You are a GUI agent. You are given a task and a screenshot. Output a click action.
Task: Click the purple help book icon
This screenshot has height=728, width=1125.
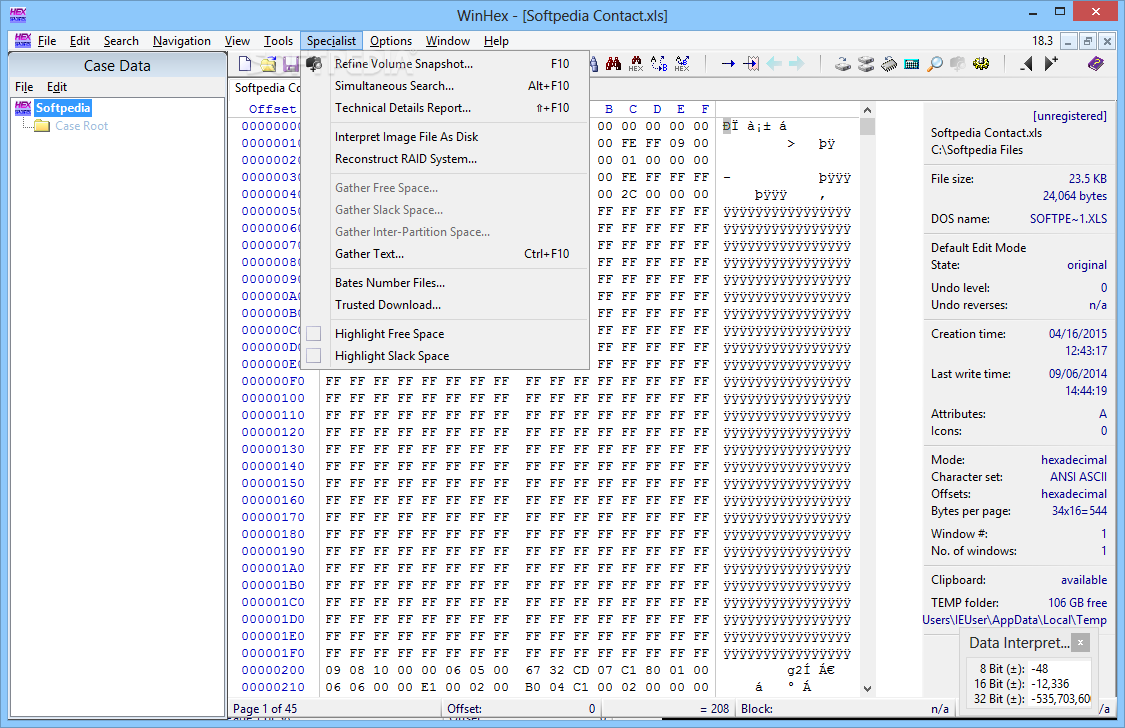1096,64
